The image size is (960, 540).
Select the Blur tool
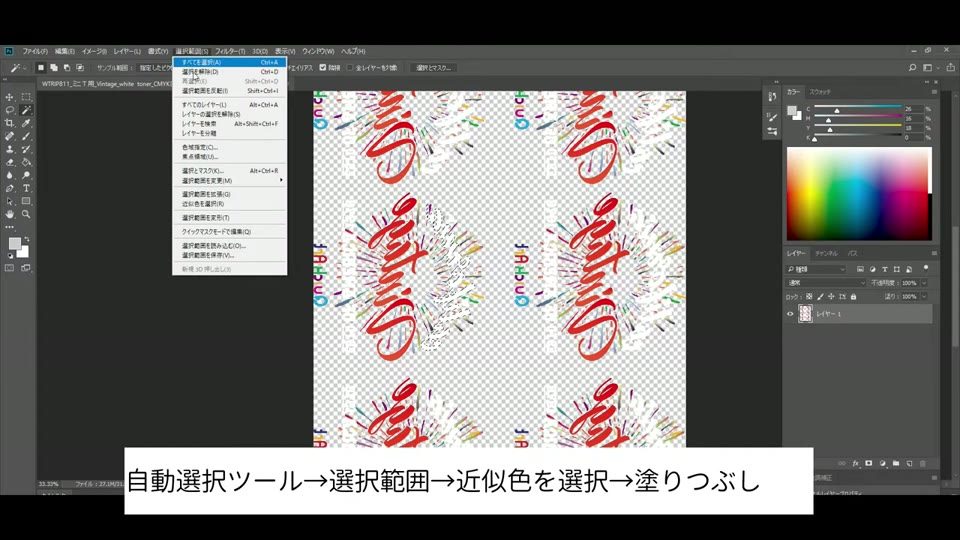click(x=9, y=175)
